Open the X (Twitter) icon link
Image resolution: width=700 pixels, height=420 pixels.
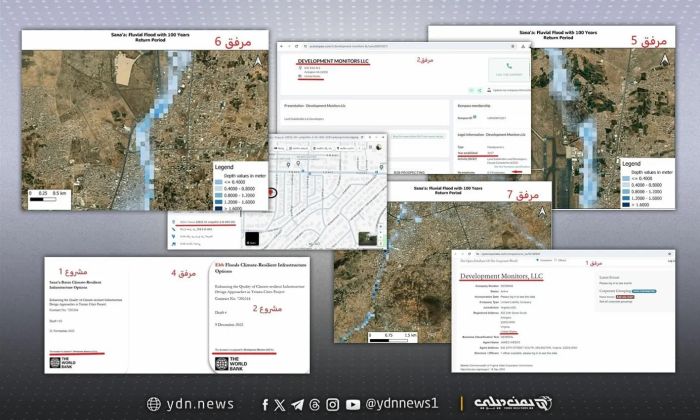coord(281,404)
